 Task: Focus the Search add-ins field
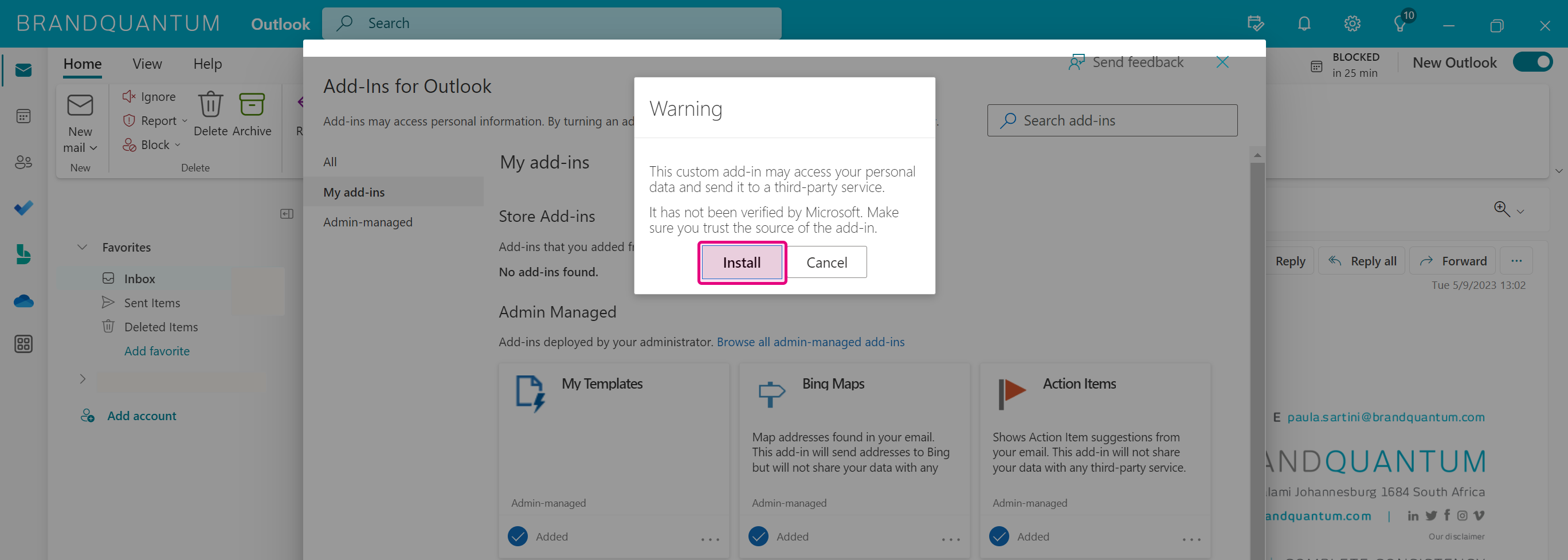1112,120
